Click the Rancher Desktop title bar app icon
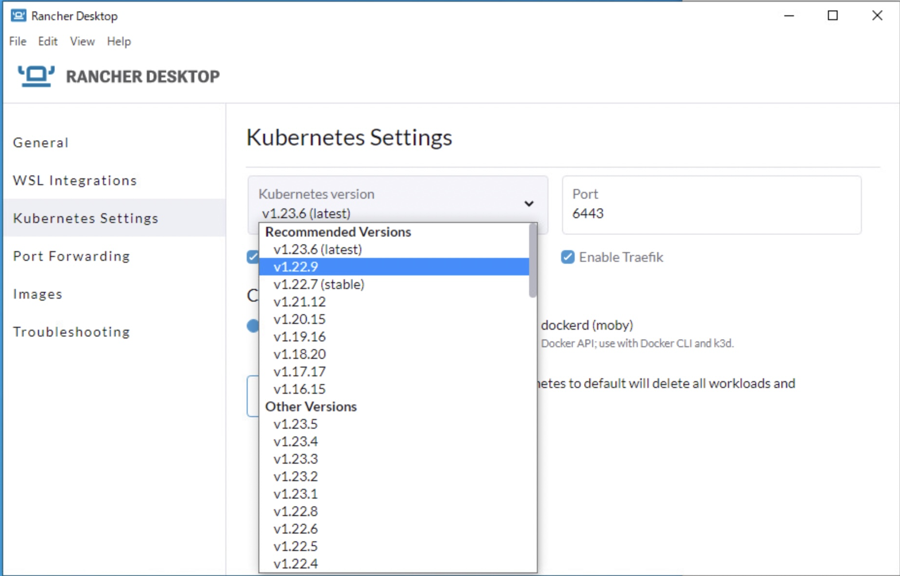The height and width of the screenshot is (576, 900). pyautogui.click(x=18, y=15)
